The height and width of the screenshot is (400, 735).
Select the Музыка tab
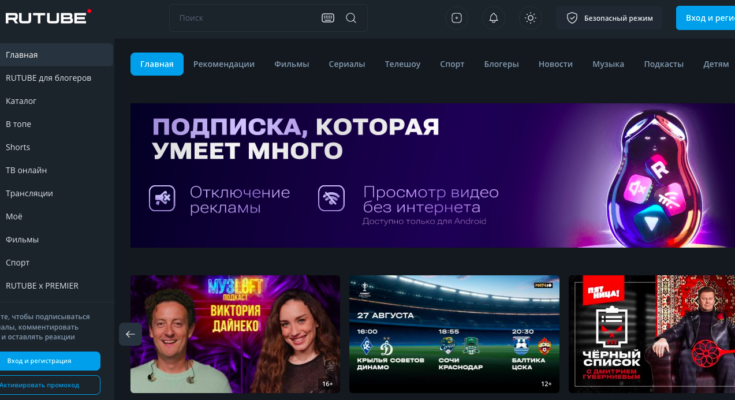coord(608,64)
